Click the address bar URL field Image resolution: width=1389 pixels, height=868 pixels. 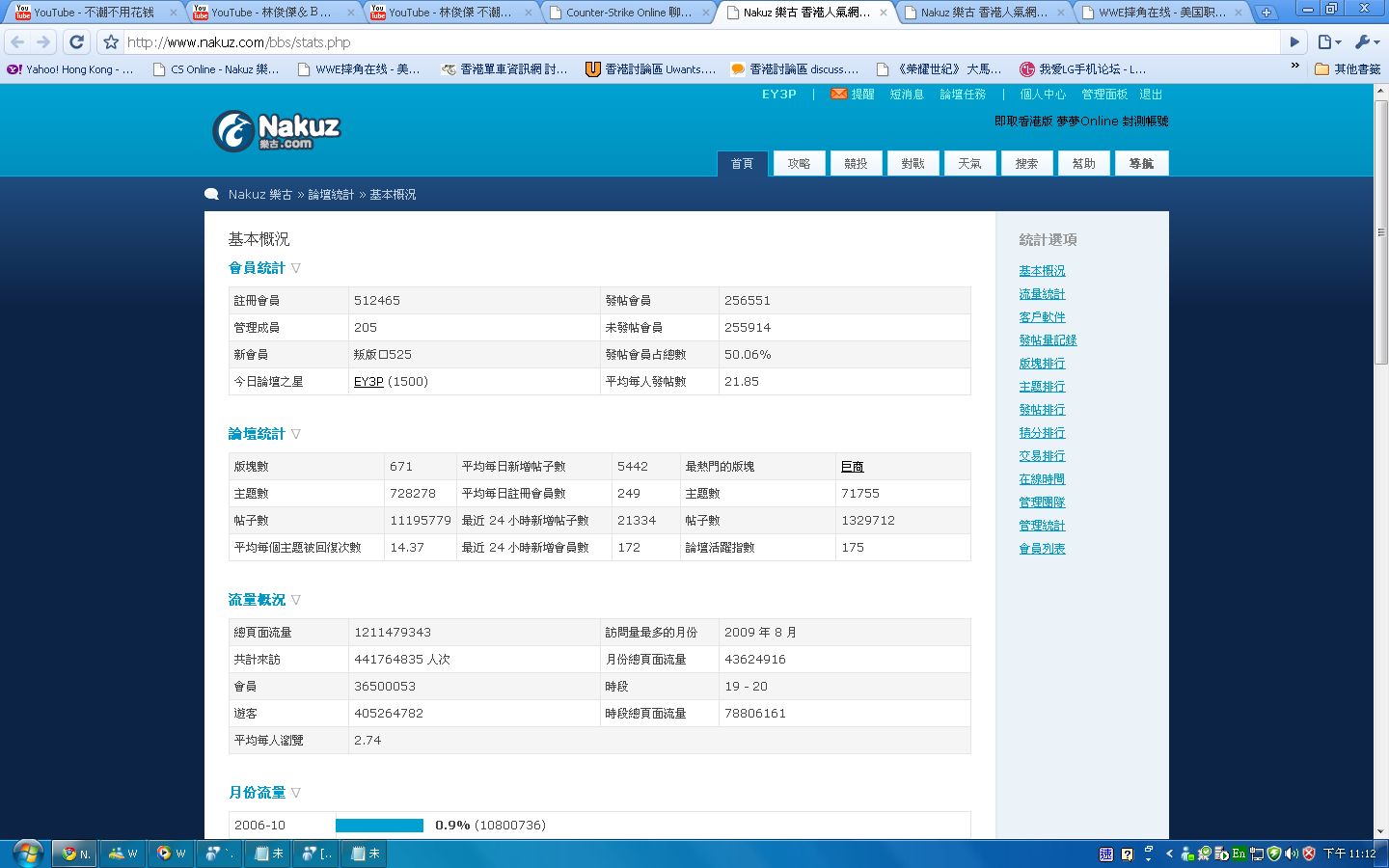[x=702, y=42]
